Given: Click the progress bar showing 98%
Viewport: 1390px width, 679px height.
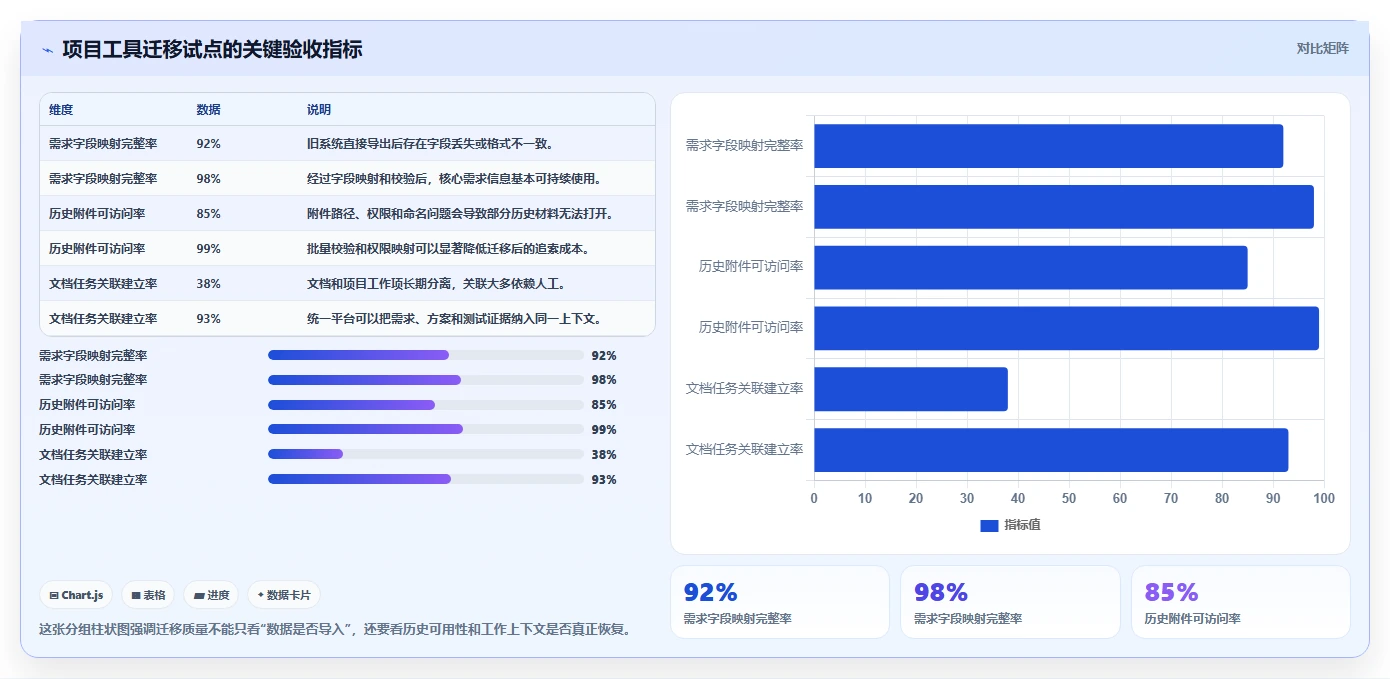Looking at the screenshot, I should 426,380.
